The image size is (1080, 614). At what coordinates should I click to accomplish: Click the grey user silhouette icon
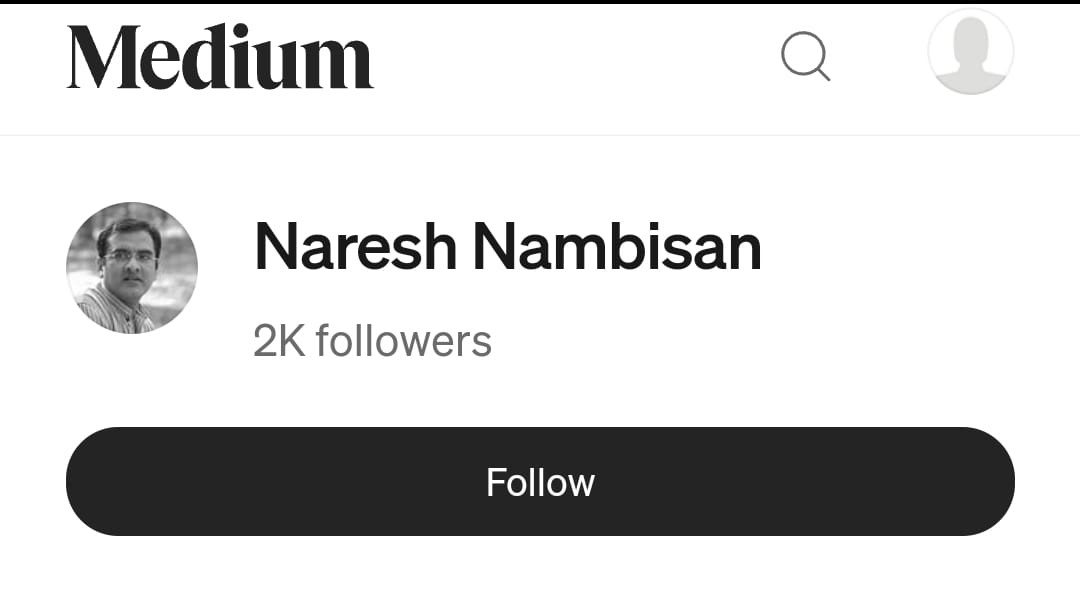[970, 53]
